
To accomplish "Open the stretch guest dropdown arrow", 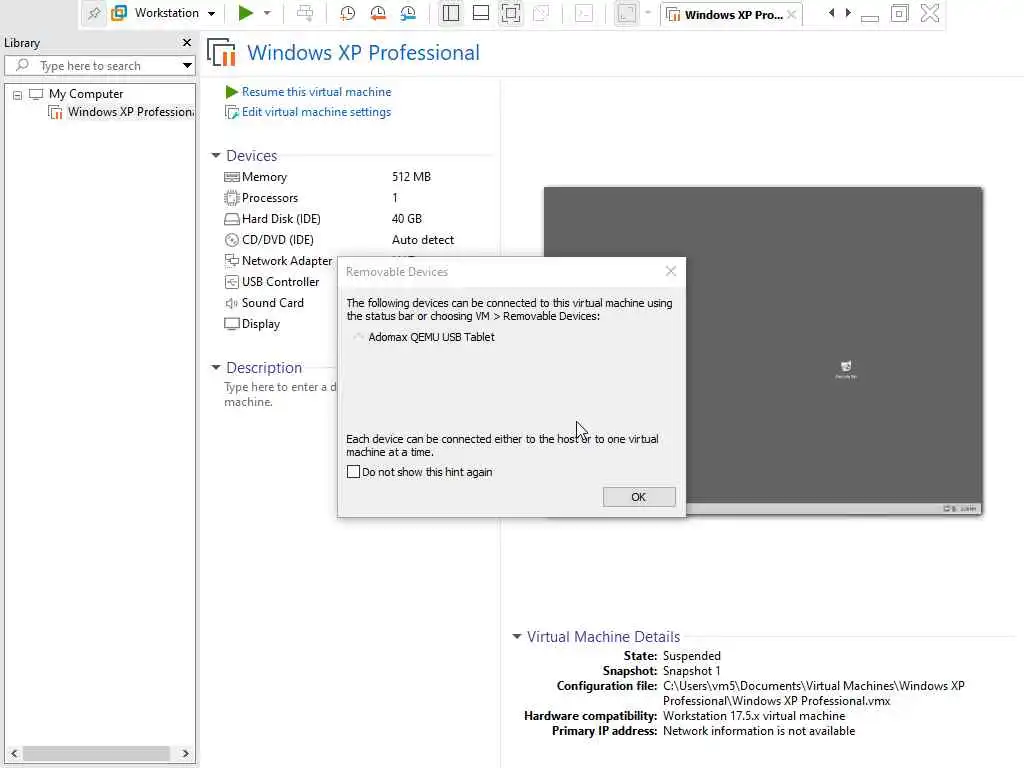I will coord(648,13).
